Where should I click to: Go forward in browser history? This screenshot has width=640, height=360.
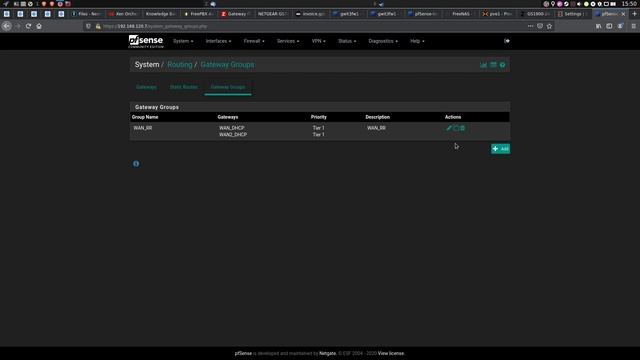pyautogui.click(x=18, y=26)
